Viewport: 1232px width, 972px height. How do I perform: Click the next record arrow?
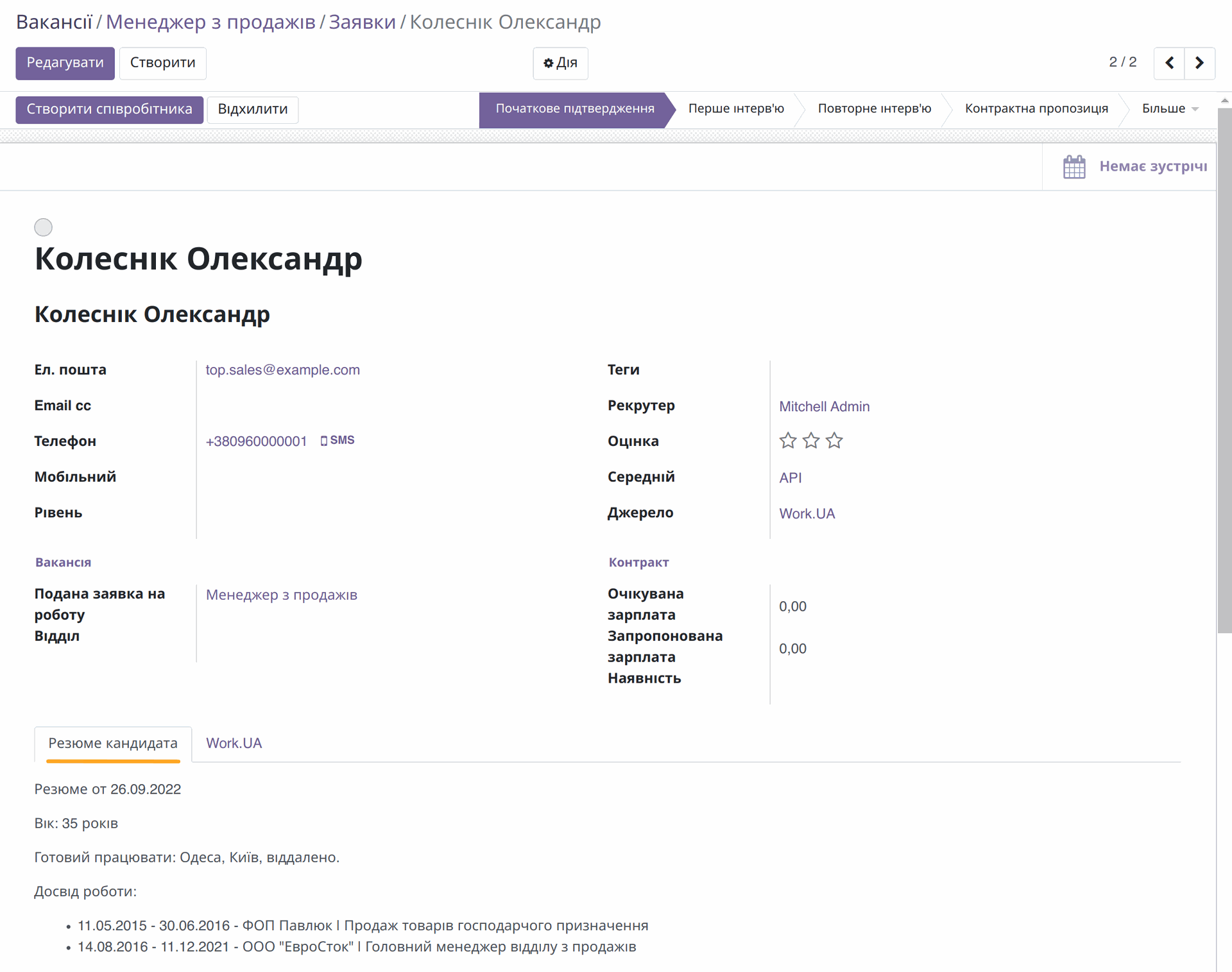point(1199,63)
